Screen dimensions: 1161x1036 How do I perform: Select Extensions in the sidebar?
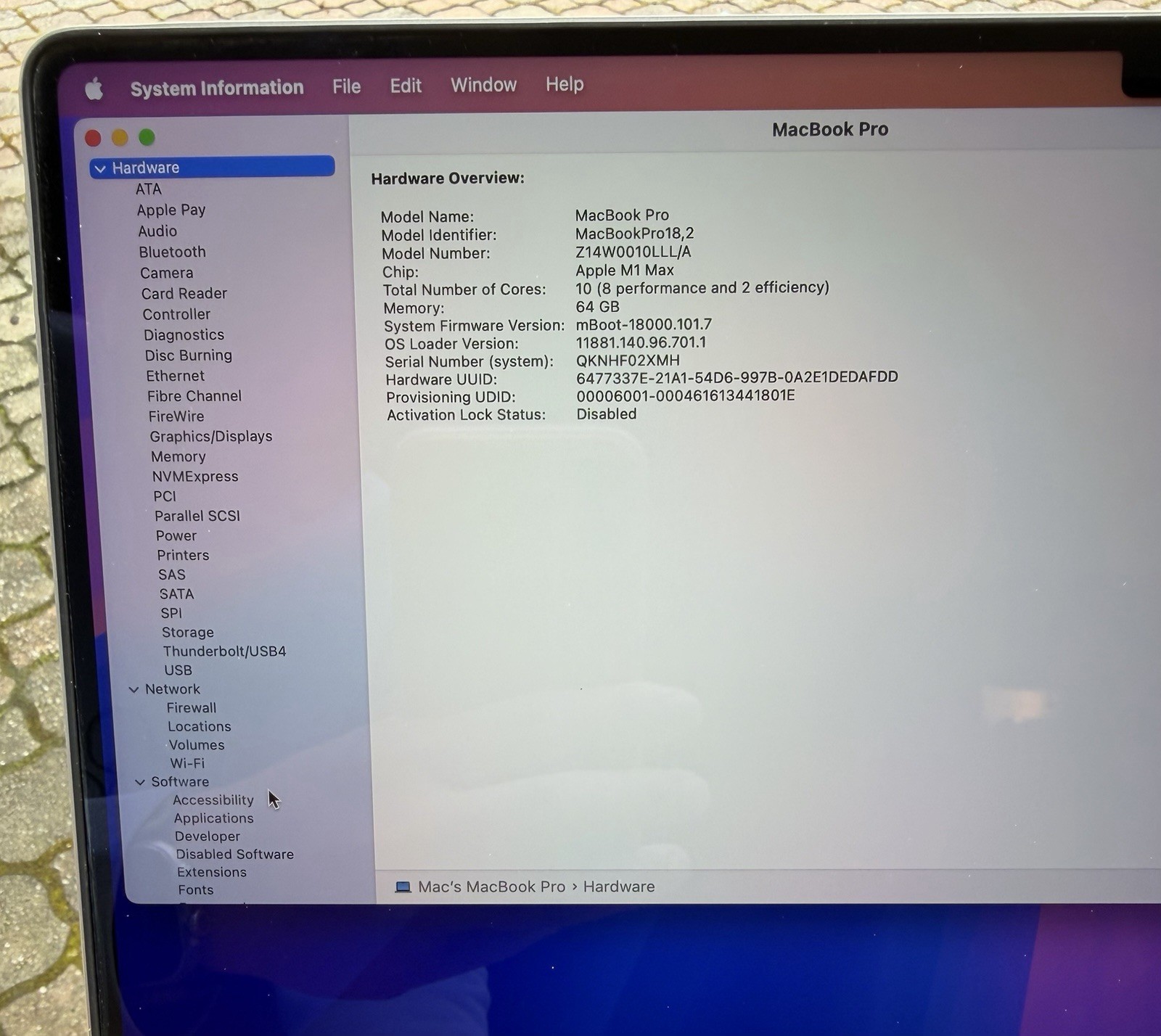pyautogui.click(x=212, y=872)
